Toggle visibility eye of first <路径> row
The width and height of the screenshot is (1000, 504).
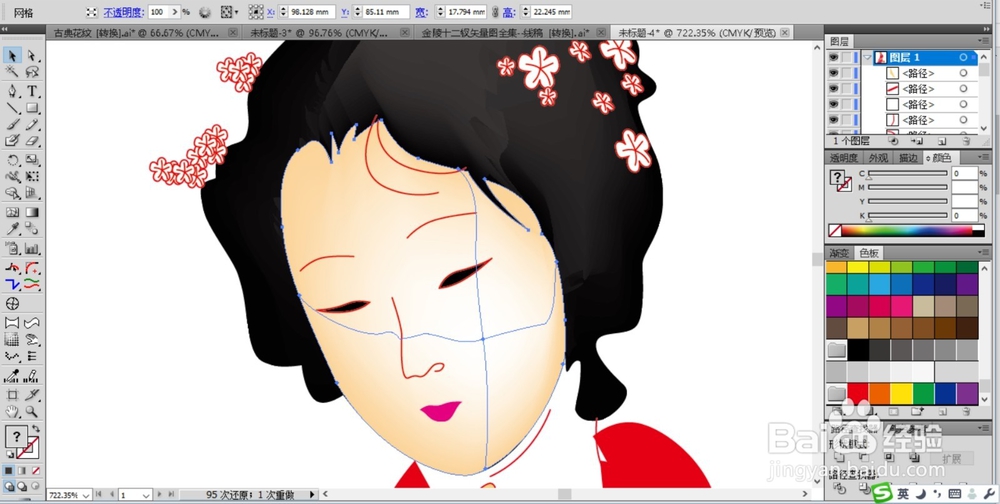[834, 73]
